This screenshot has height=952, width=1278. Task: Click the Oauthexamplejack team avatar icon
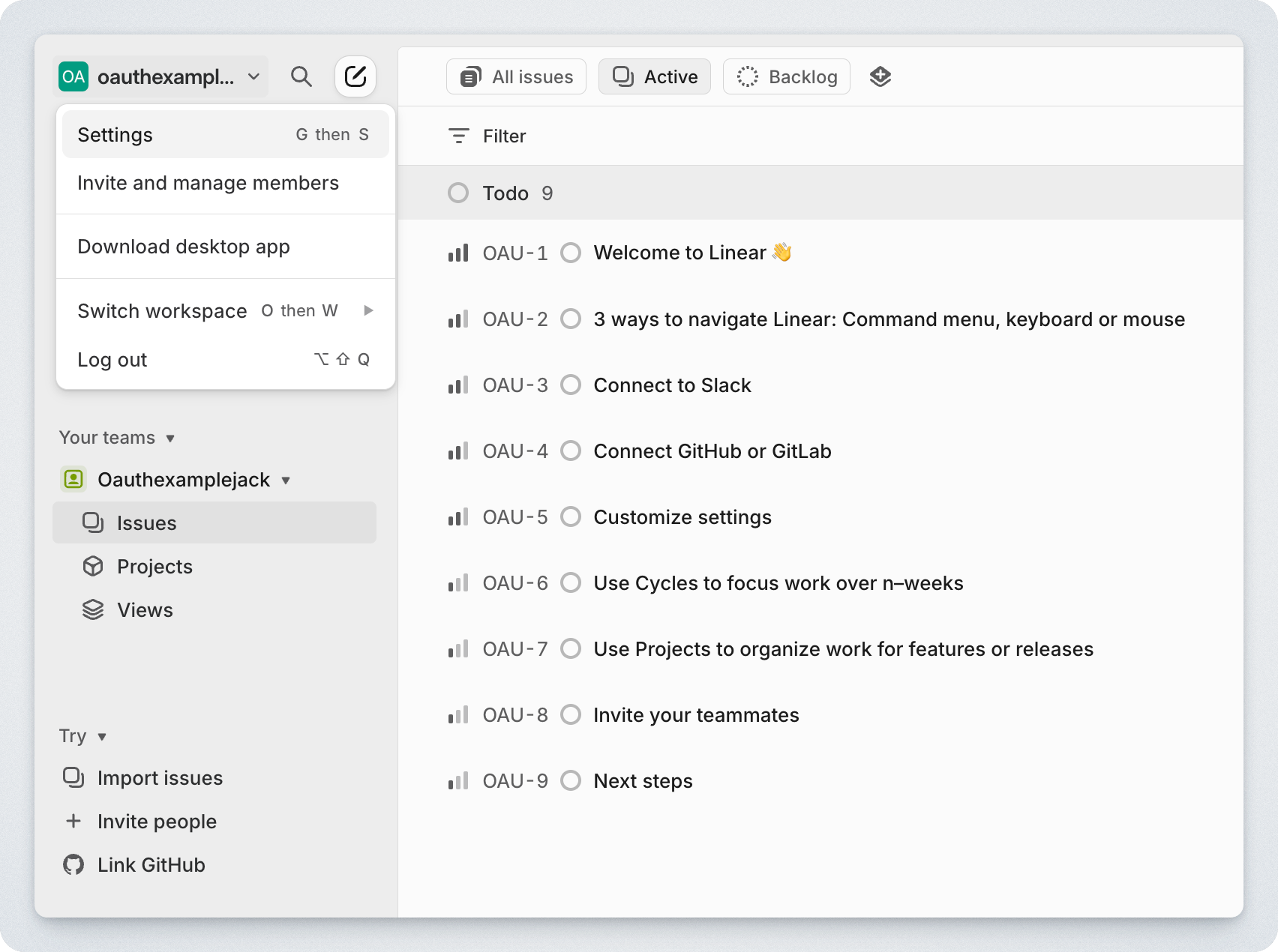click(73, 480)
